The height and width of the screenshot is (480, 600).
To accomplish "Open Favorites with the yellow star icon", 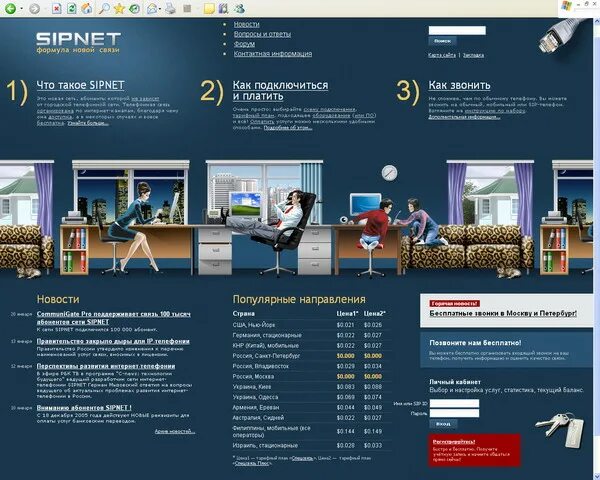I will click(x=119, y=8).
